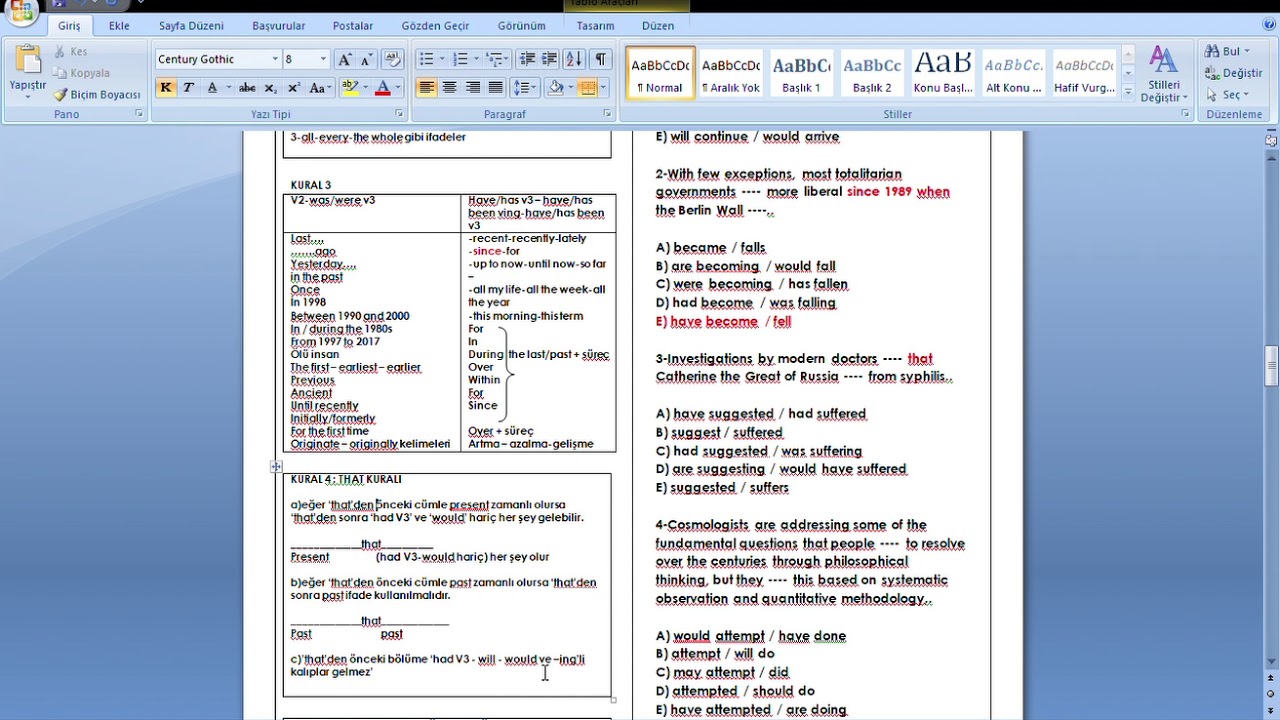Toggle align text right
Image resolution: width=1280 pixels, height=720 pixels.
[x=473, y=88]
